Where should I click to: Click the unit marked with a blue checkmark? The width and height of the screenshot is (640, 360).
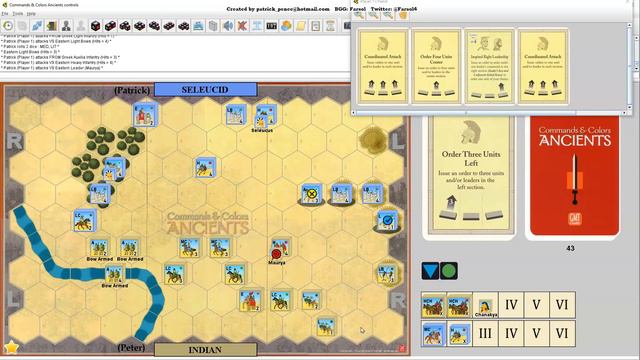tap(387, 220)
